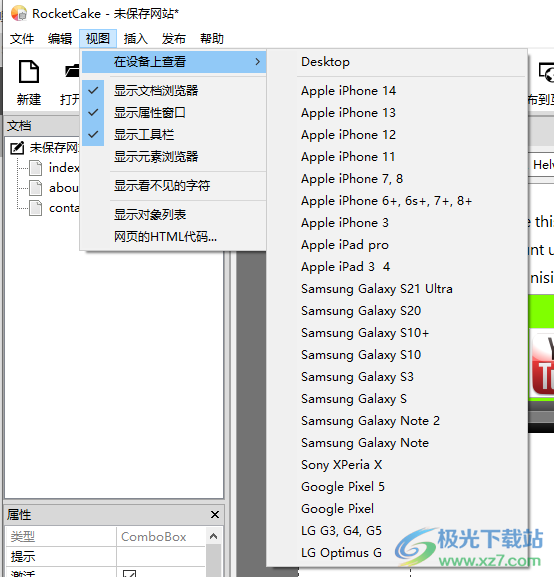Viewport: 554px width, 577px height.
Task: Select Samsung Galaxy S21 Ultra
Action: 397,289
